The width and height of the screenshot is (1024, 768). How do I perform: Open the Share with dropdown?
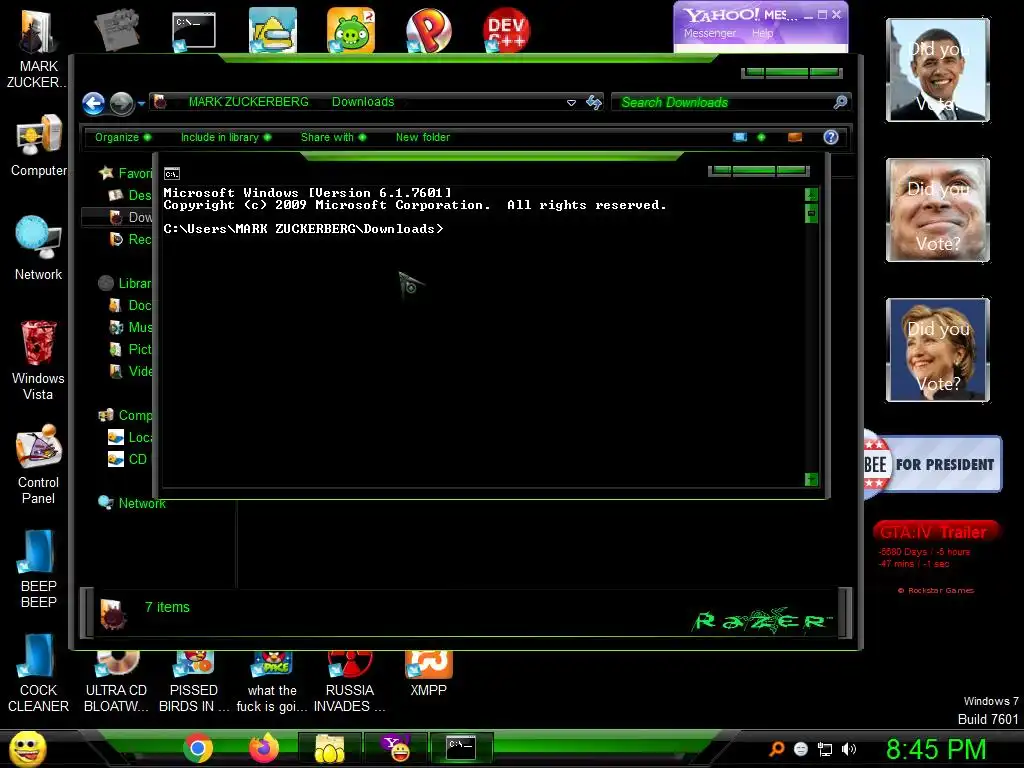[x=334, y=137]
